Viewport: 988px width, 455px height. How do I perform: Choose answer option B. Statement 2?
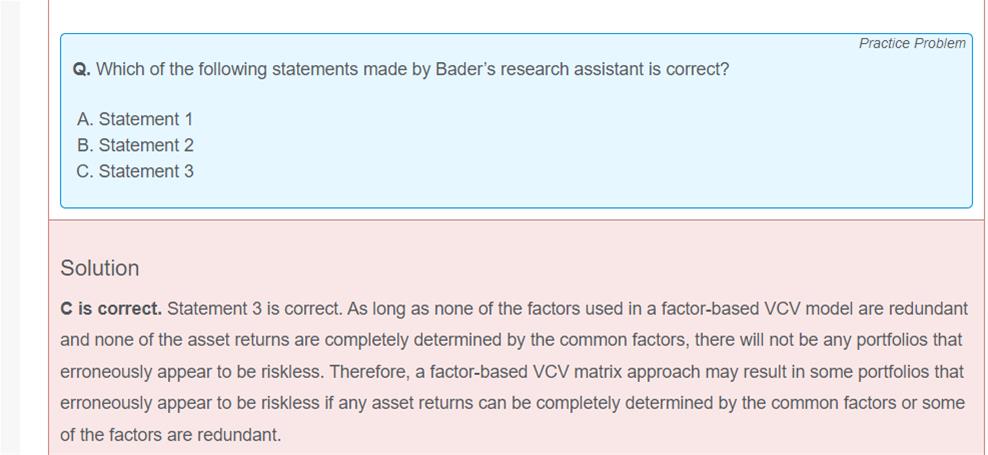click(x=135, y=145)
